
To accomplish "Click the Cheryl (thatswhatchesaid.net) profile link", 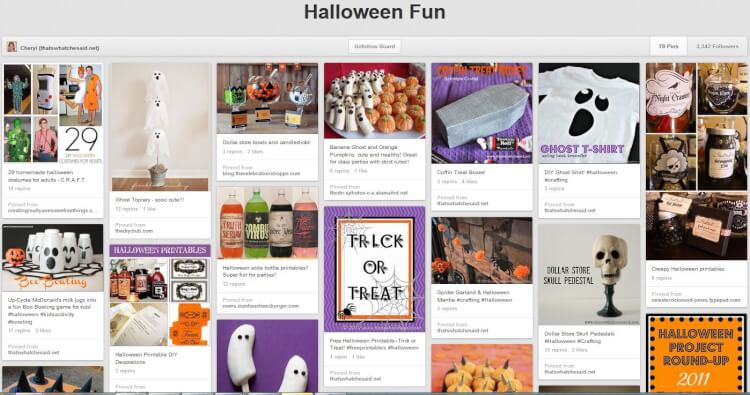I will (60, 47).
